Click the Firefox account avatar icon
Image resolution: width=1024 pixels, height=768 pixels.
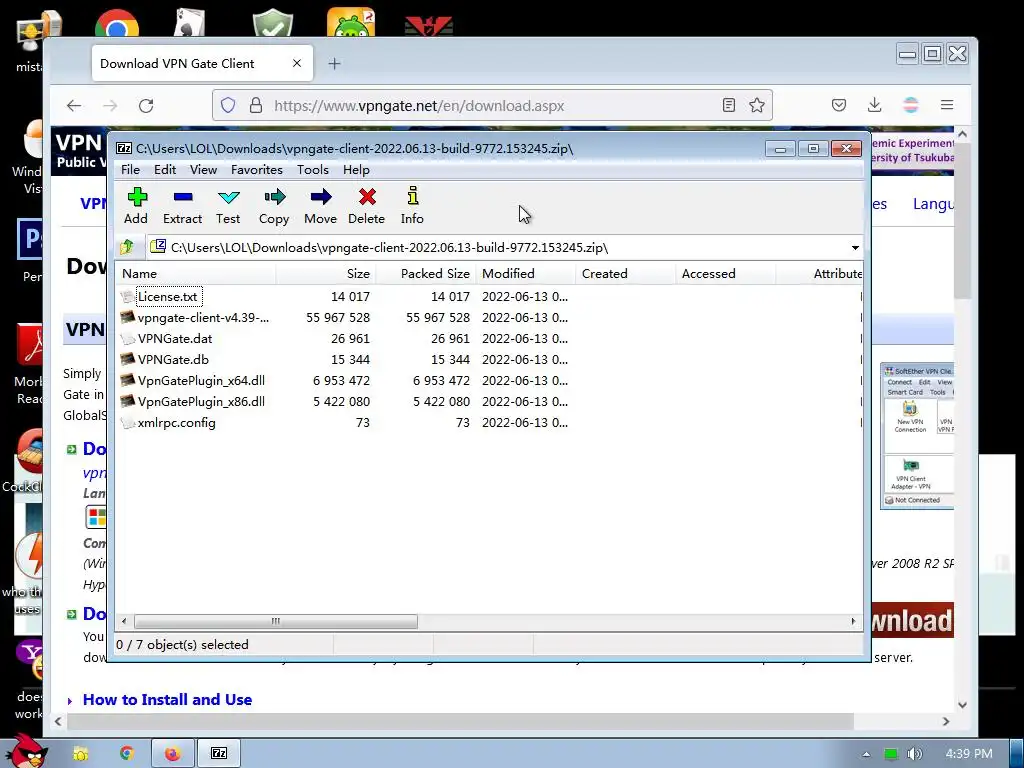click(x=911, y=105)
